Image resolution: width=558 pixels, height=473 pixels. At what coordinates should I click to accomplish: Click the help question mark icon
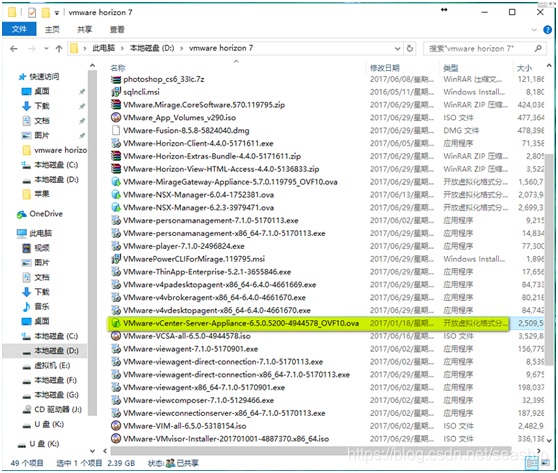click(x=547, y=30)
